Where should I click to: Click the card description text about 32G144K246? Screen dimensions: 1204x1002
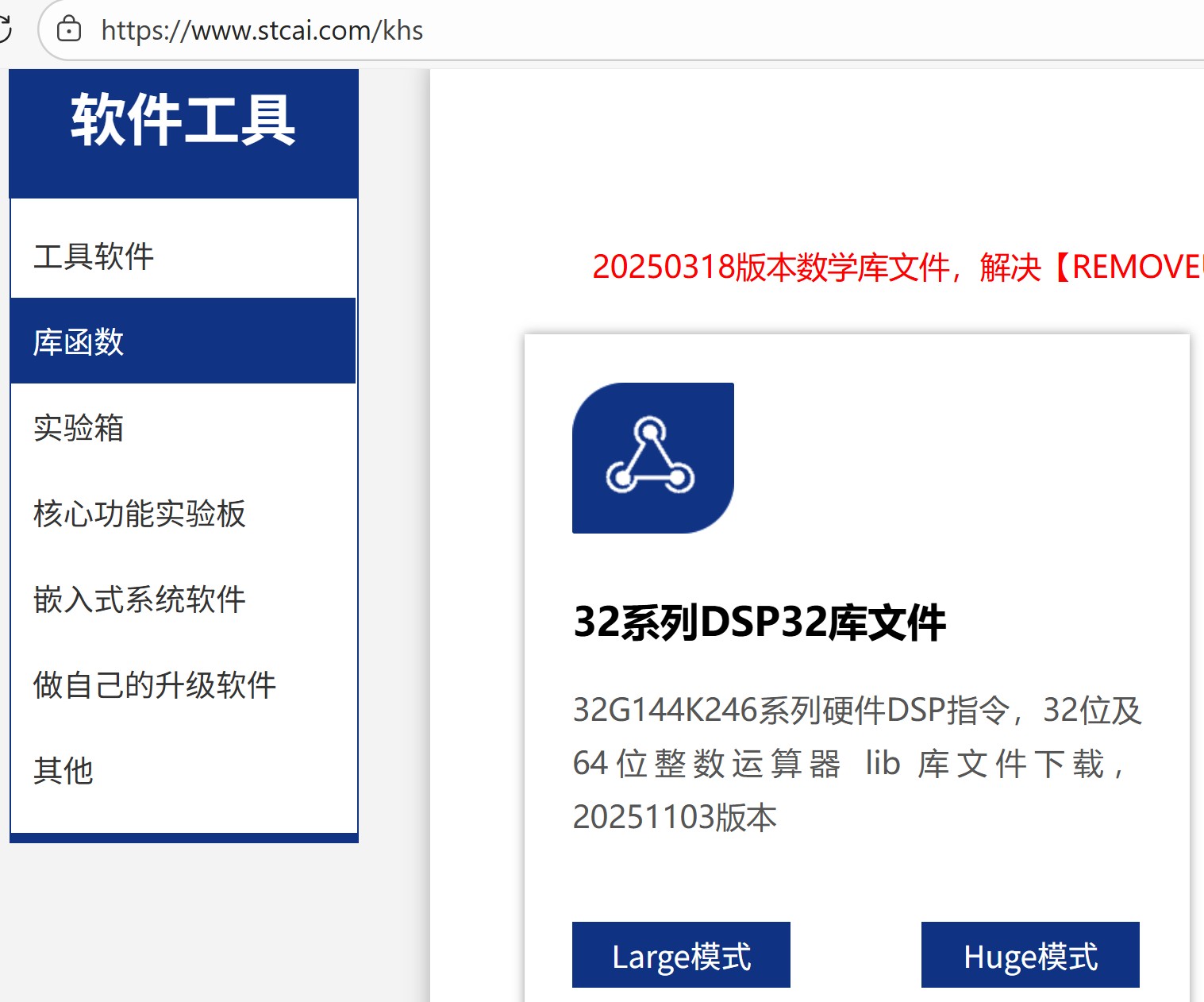857,762
